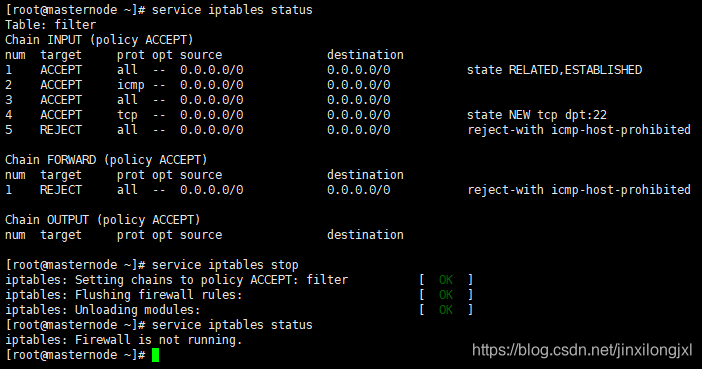Click the tcp protocol in rule 4
The image size is (702, 369).
point(127,115)
